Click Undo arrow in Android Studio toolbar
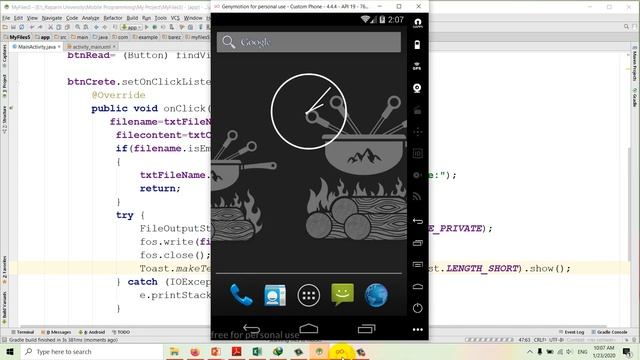Screen dimensions: 640x360 [x=32, y=27]
